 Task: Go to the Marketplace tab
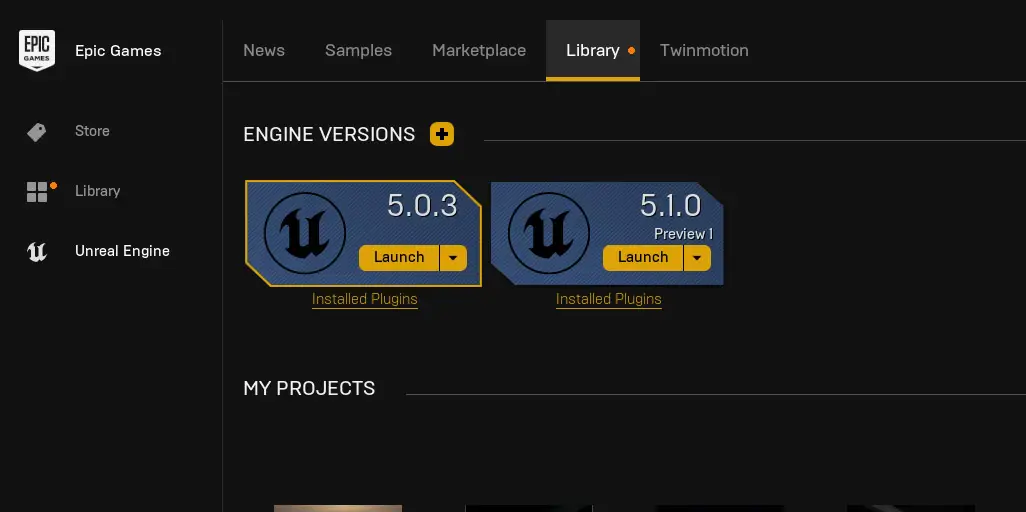pyautogui.click(x=479, y=51)
